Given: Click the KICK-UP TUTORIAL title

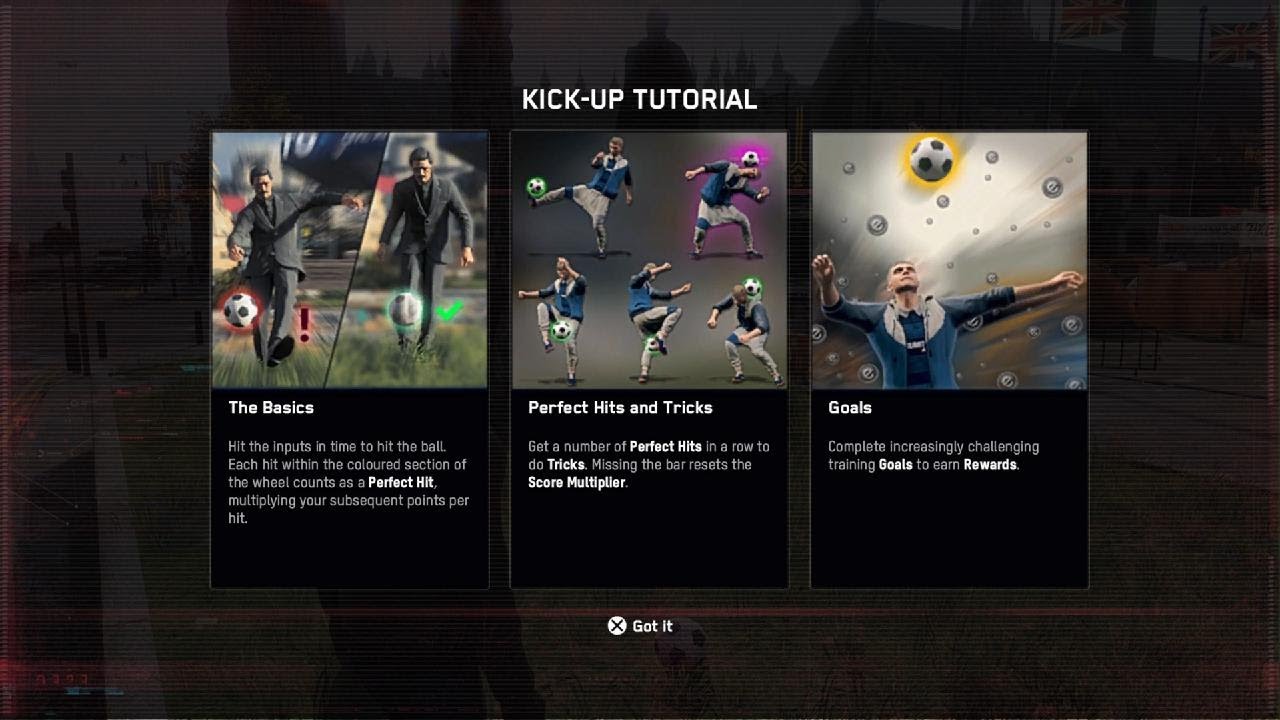Looking at the screenshot, I should [x=640, y=99].
